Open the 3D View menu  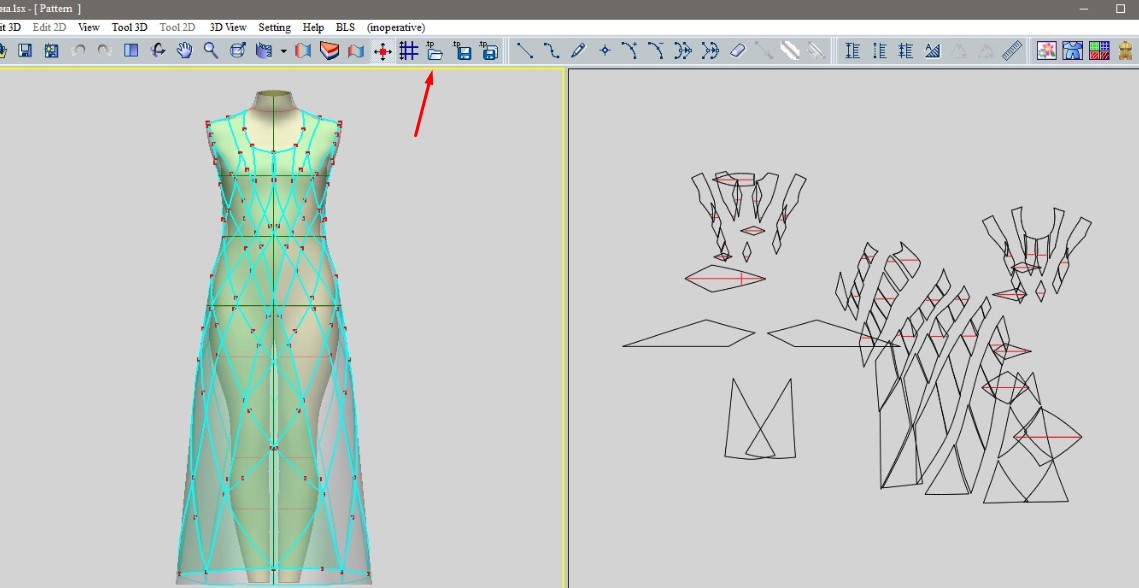pyautogui.click(x=228, y=27)
